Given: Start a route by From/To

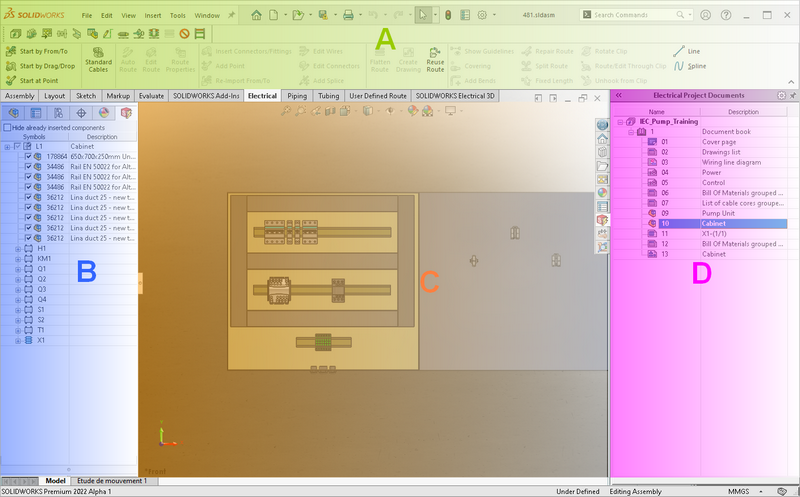Looking at the screenshot, I should tap(39, 51).
